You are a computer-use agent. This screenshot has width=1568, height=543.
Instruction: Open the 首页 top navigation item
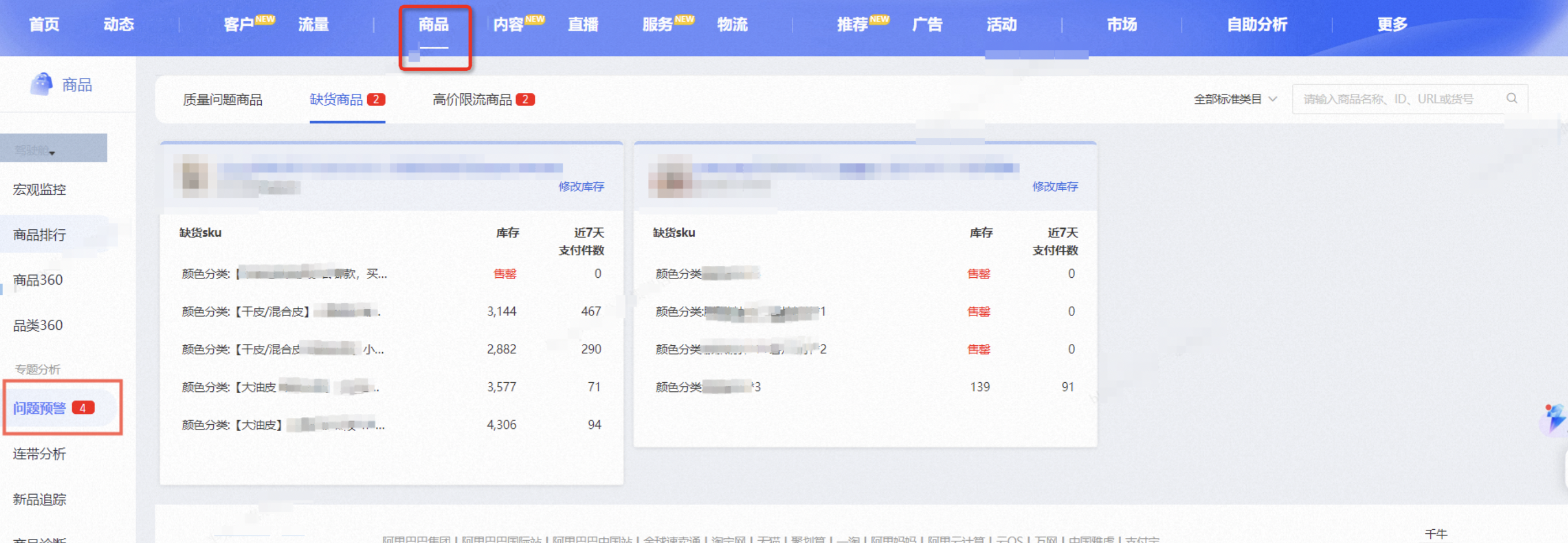[44, 24]
